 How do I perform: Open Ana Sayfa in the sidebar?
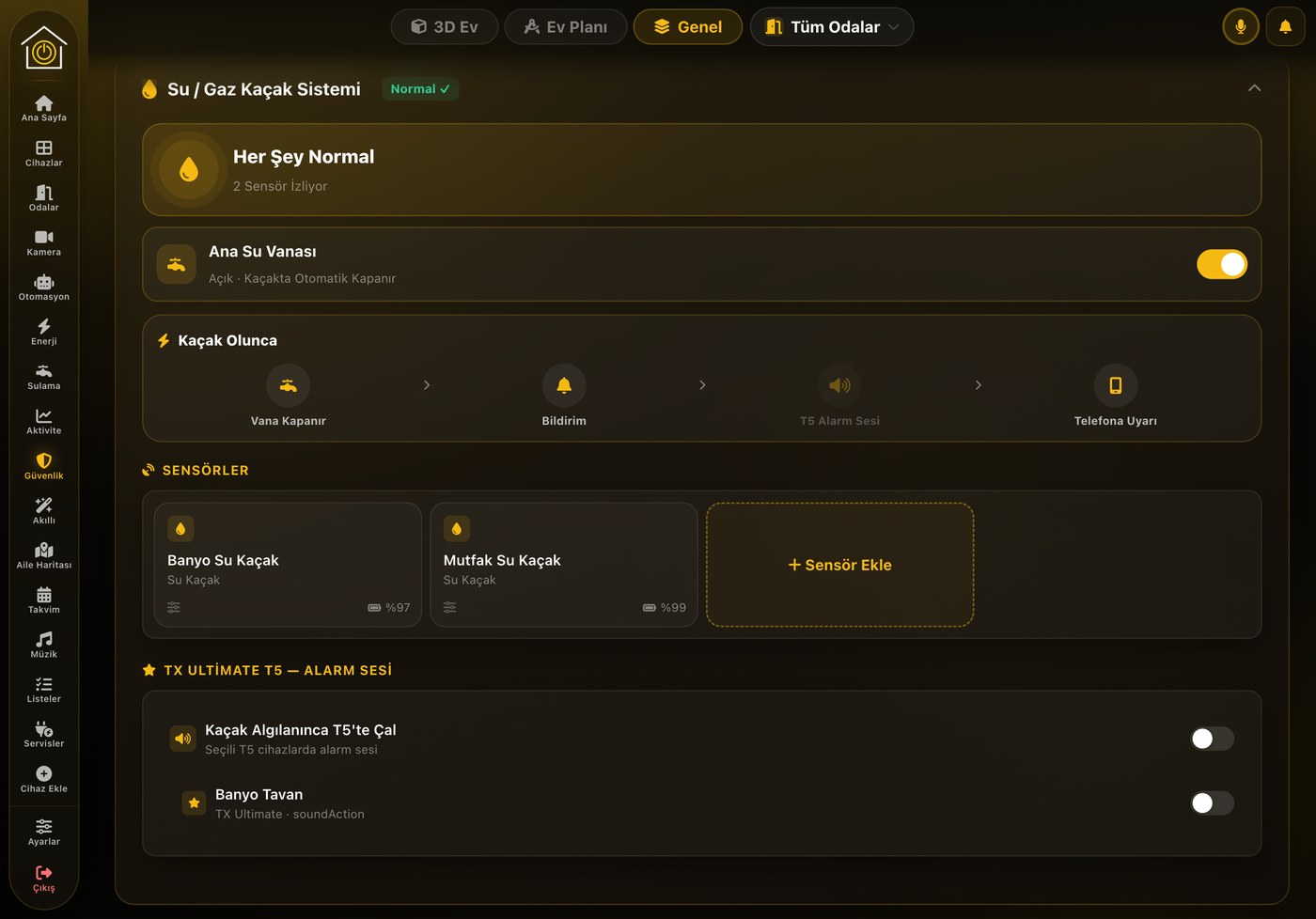click(x=43, y=108)
